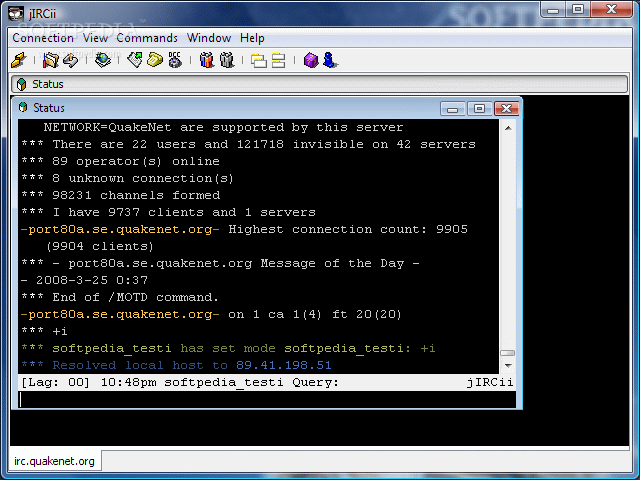Click the '[Lag: 00]' status bar text
640x480 pixels.
[x=56, y=382]
